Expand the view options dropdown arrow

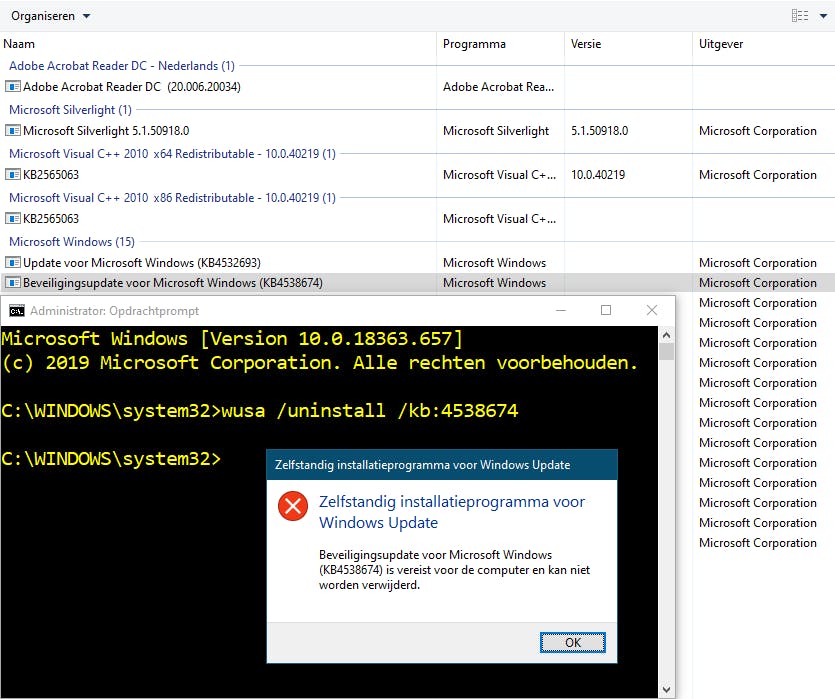[x=823, y=16]
